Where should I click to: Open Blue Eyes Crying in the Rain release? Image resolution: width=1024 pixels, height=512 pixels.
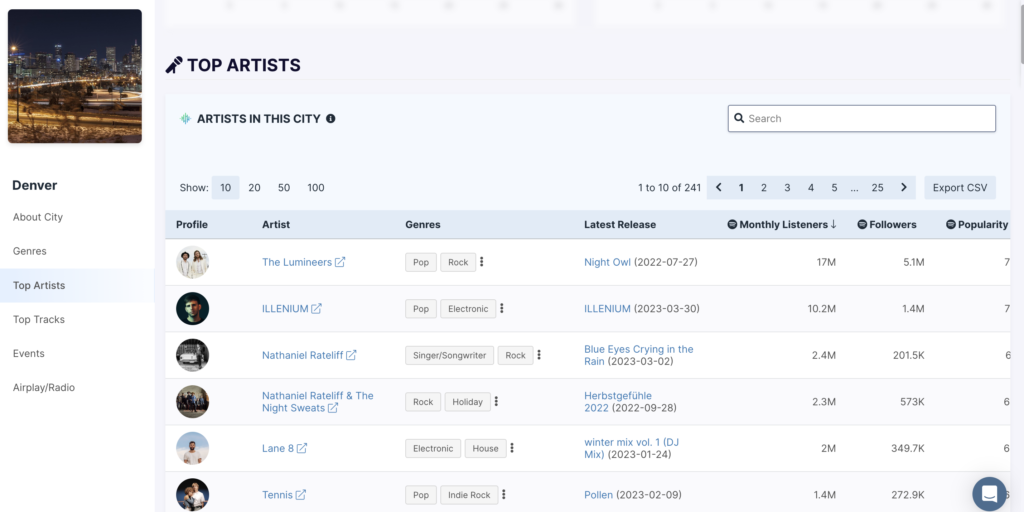pos(638,355)
